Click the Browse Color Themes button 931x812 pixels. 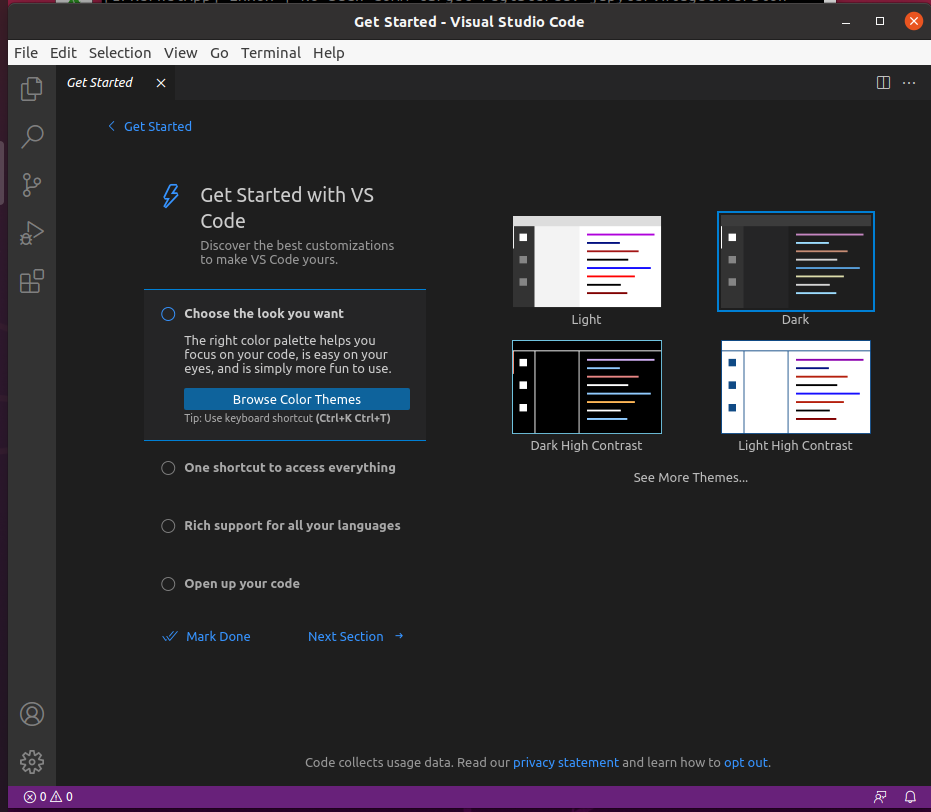click(x=297, y=399)
